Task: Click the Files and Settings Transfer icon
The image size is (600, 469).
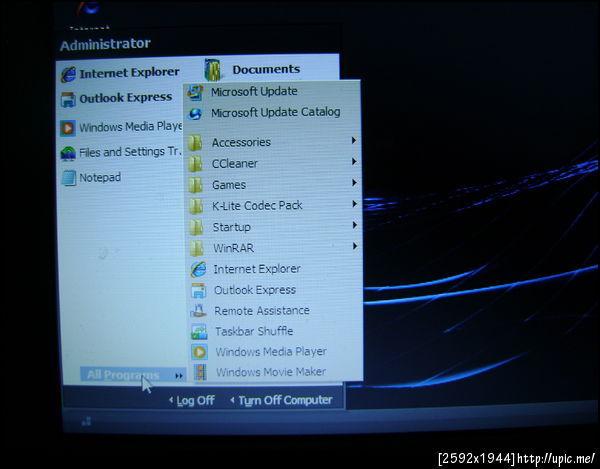Action: point(68,153)
